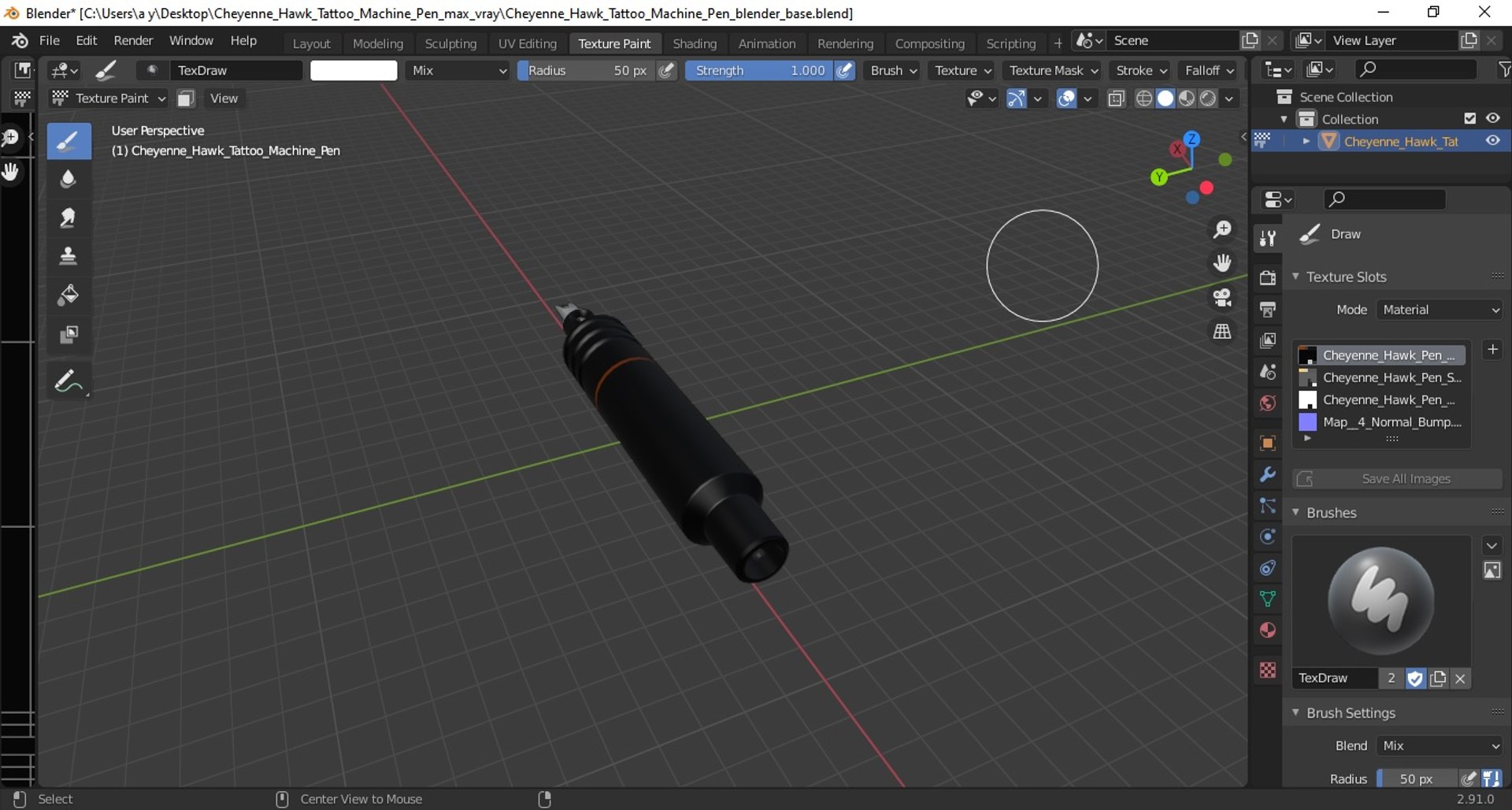This screenshot has width=1512, height=810.
Task: Toggle show overlays button
Action: [1066, 98]
